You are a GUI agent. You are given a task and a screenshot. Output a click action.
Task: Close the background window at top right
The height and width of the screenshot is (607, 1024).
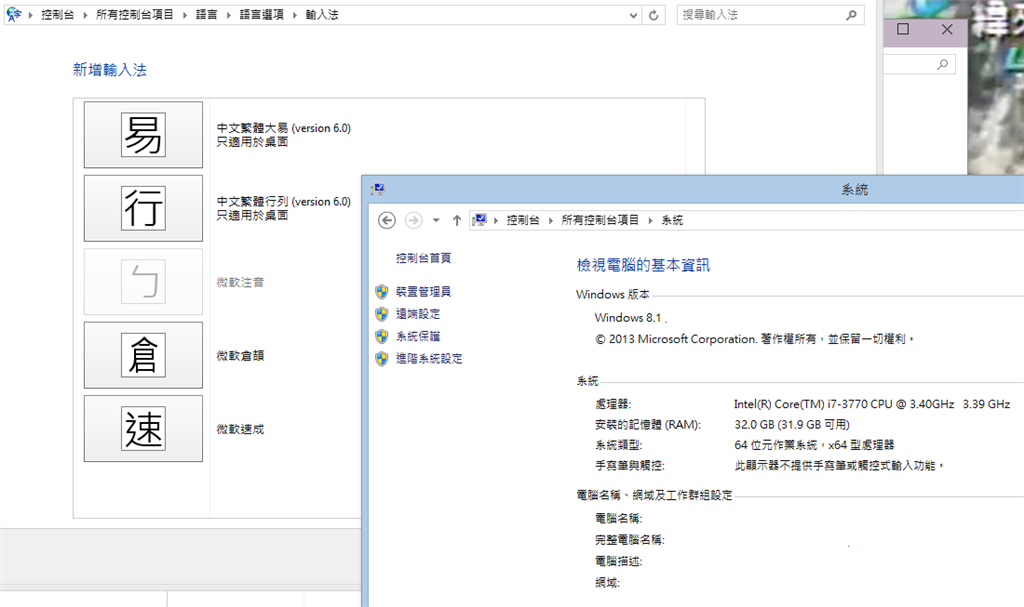[947, 29]
